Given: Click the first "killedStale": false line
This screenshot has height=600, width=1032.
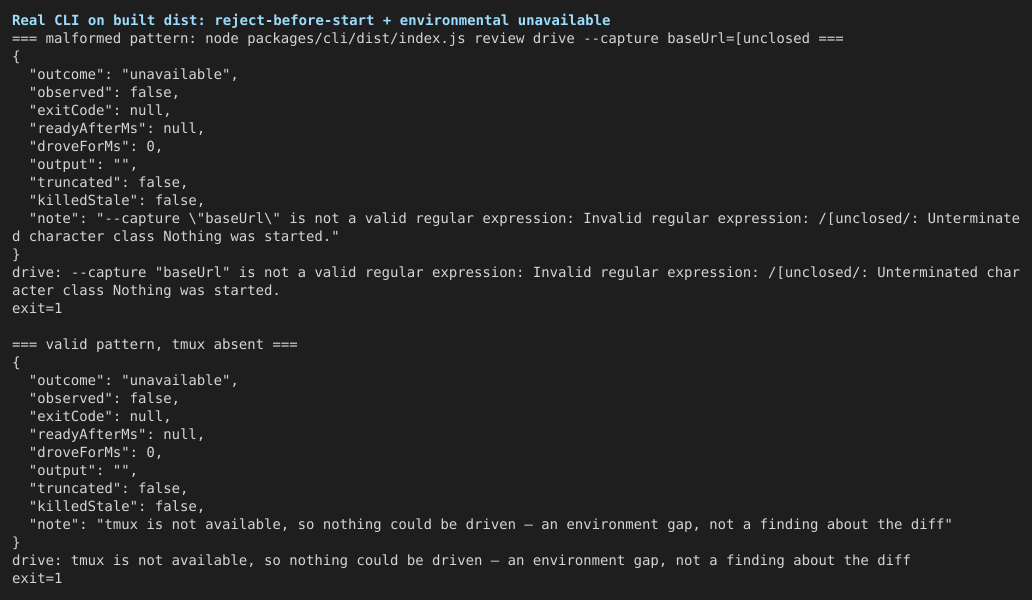Looking at the screenshot, I should point(116,200).
